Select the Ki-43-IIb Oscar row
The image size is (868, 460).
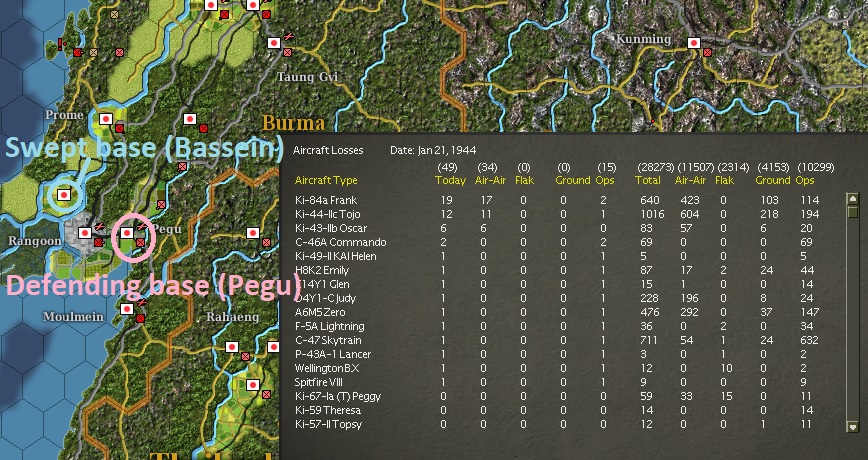point(557,228)
